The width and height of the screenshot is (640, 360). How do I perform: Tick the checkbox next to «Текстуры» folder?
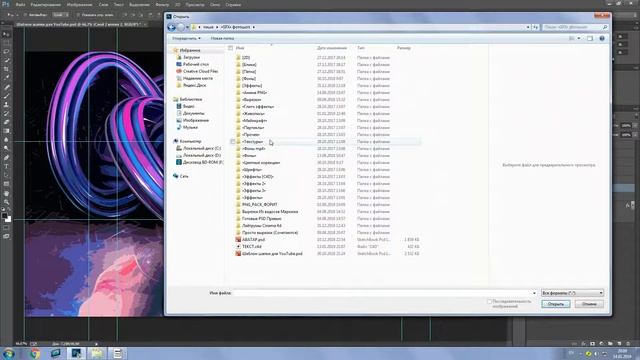point(232,142)
